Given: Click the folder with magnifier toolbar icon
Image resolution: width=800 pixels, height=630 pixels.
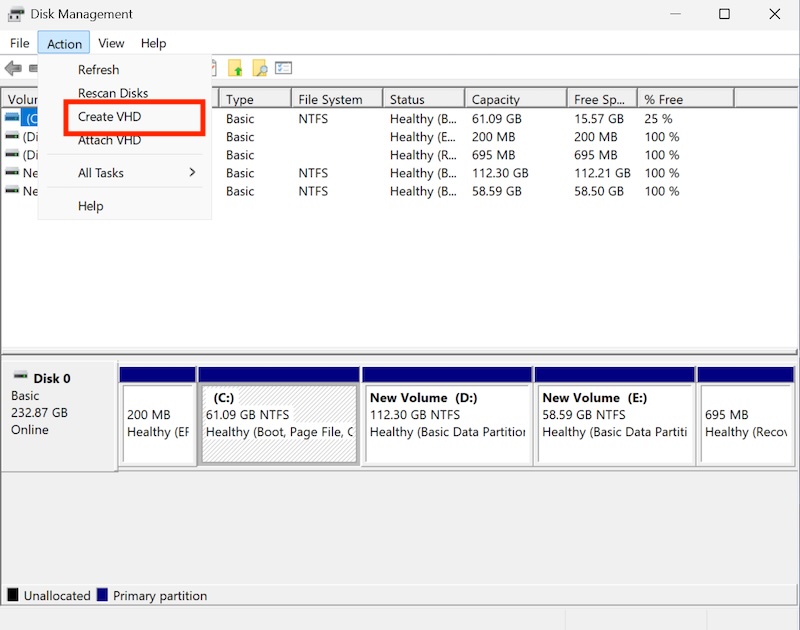Looking at the screenshot, I should (258, 68).
